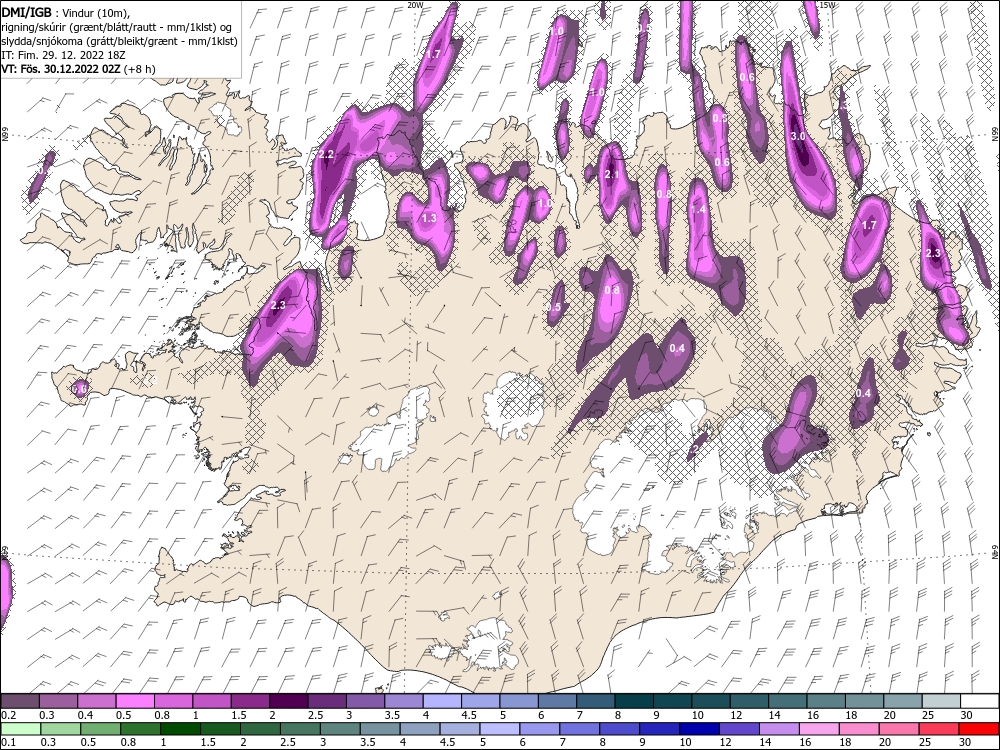The height and width of the screenshot is (750, 1000).
Task: Pick the bright red 30 rain legend swatch
Action: (x=978, y=729)
